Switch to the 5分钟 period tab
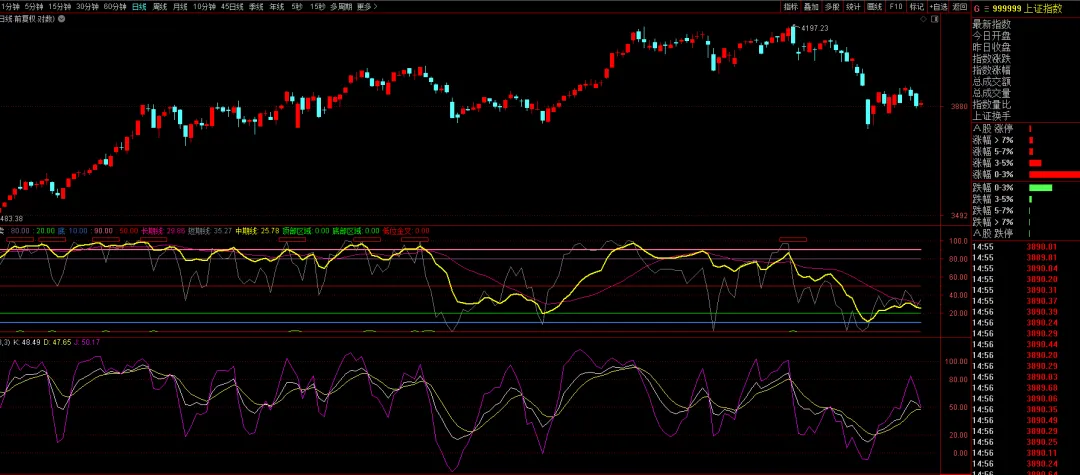Viewport: 1080px width, 475px height. tap(34, 6)
